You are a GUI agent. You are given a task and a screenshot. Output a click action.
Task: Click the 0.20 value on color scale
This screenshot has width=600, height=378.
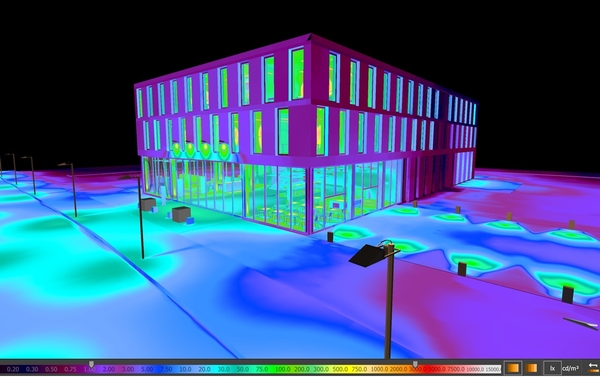[13, 370]
